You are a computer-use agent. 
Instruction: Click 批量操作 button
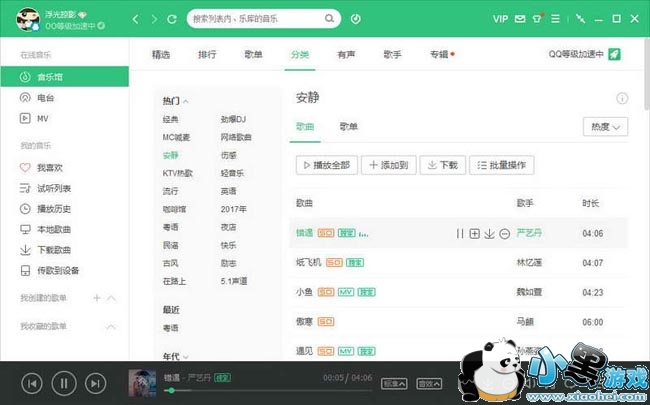pyautogui.click(x=502, y=165)
